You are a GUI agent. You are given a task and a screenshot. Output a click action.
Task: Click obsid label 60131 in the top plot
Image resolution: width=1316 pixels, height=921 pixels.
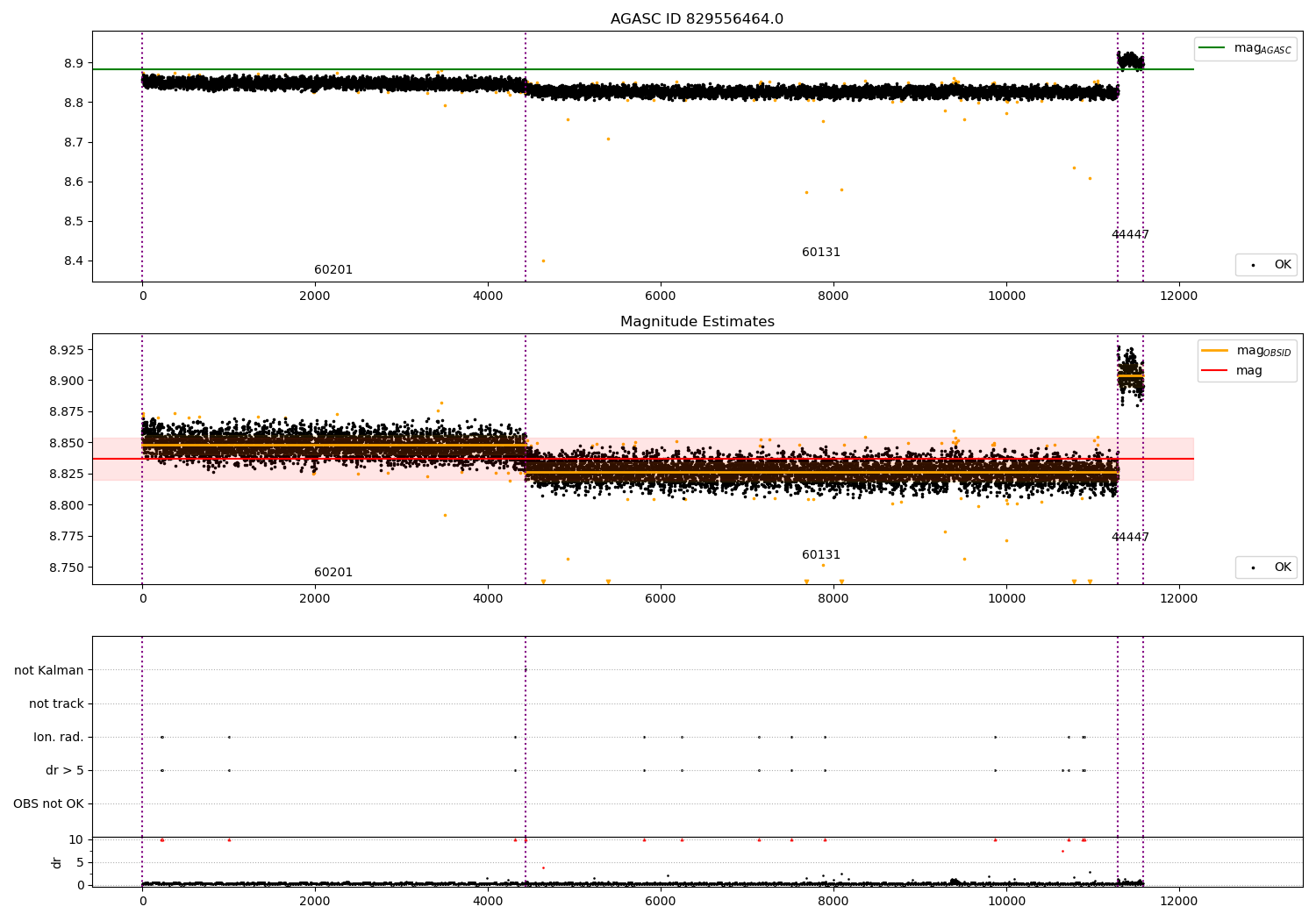coord(821,253)
